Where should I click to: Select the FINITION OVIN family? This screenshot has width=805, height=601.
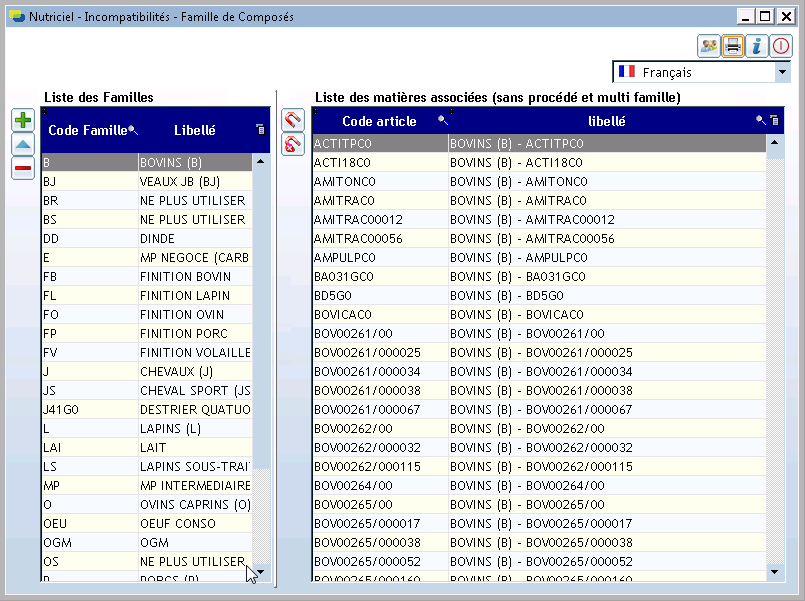(x=147, y=315)
